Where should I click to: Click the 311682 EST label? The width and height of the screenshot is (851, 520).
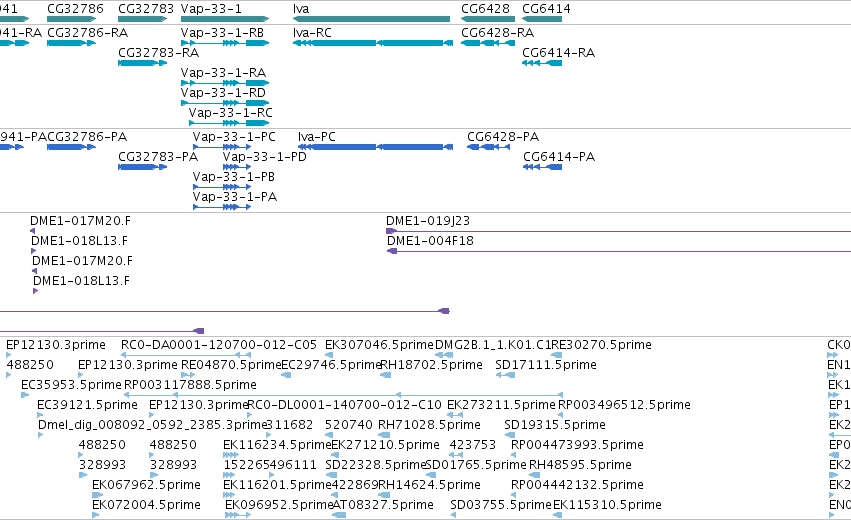tap(289, 424)
